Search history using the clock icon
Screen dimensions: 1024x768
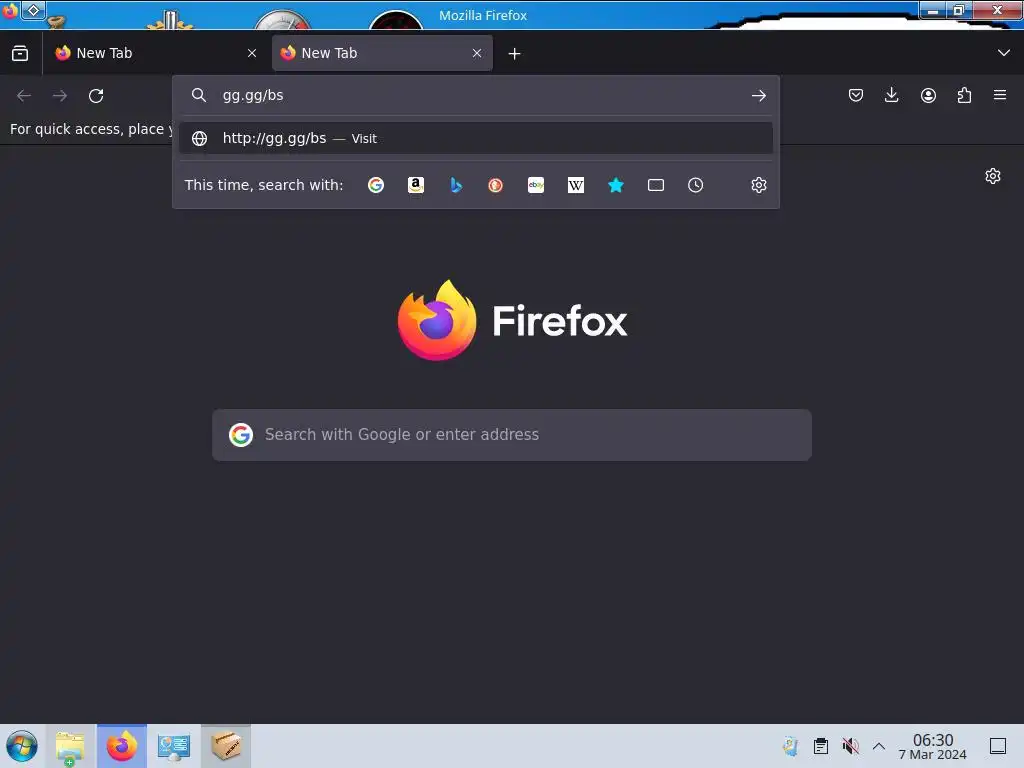[x=696, y=185]
